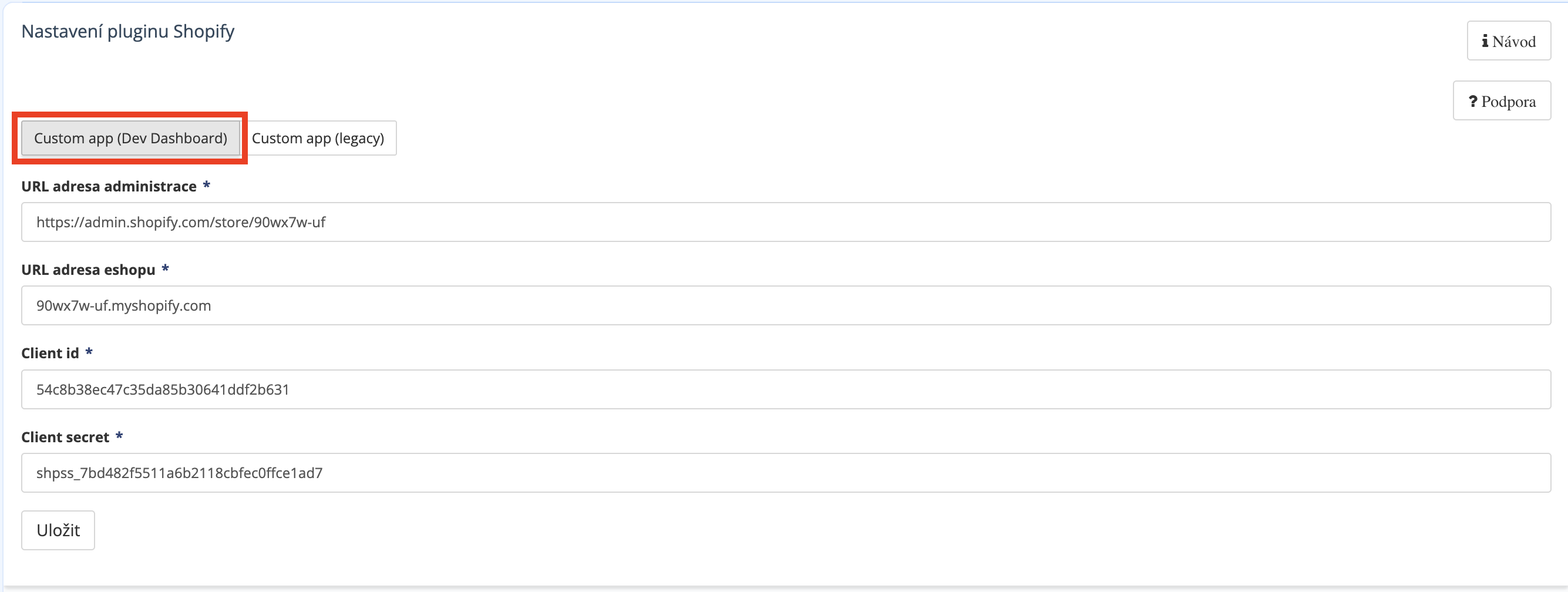Screen dimensions: 1568x592
Task: Click inside the Client secret field
Action: tap(784, 473)
